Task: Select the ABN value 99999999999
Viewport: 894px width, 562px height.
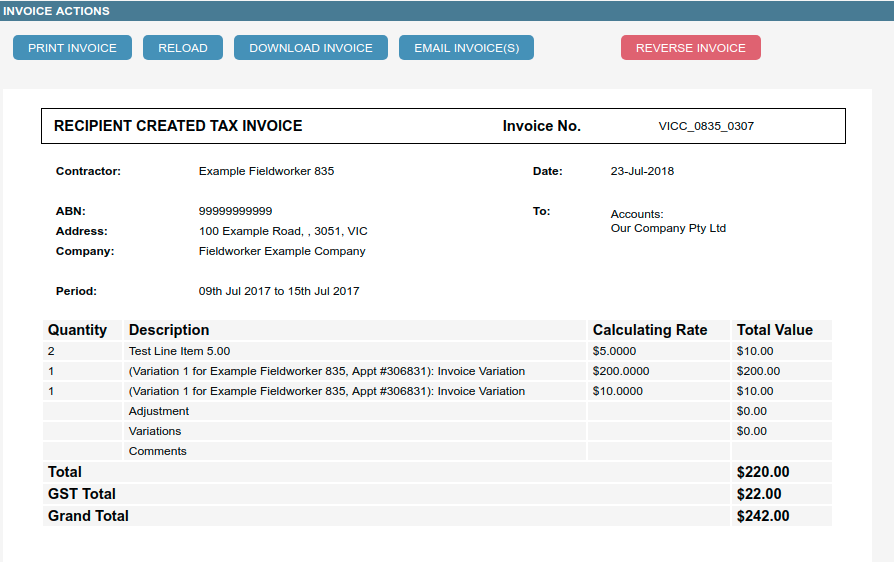Action: [x=235, y=211]
